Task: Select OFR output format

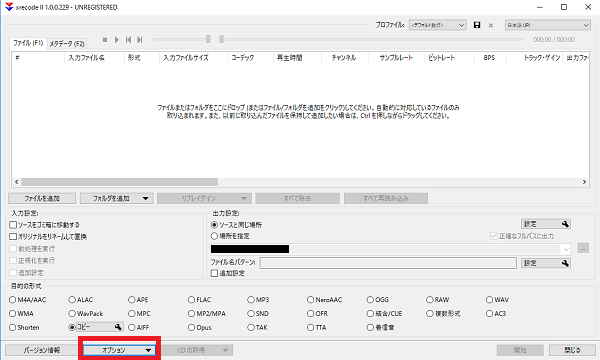Action: (310, 314)
